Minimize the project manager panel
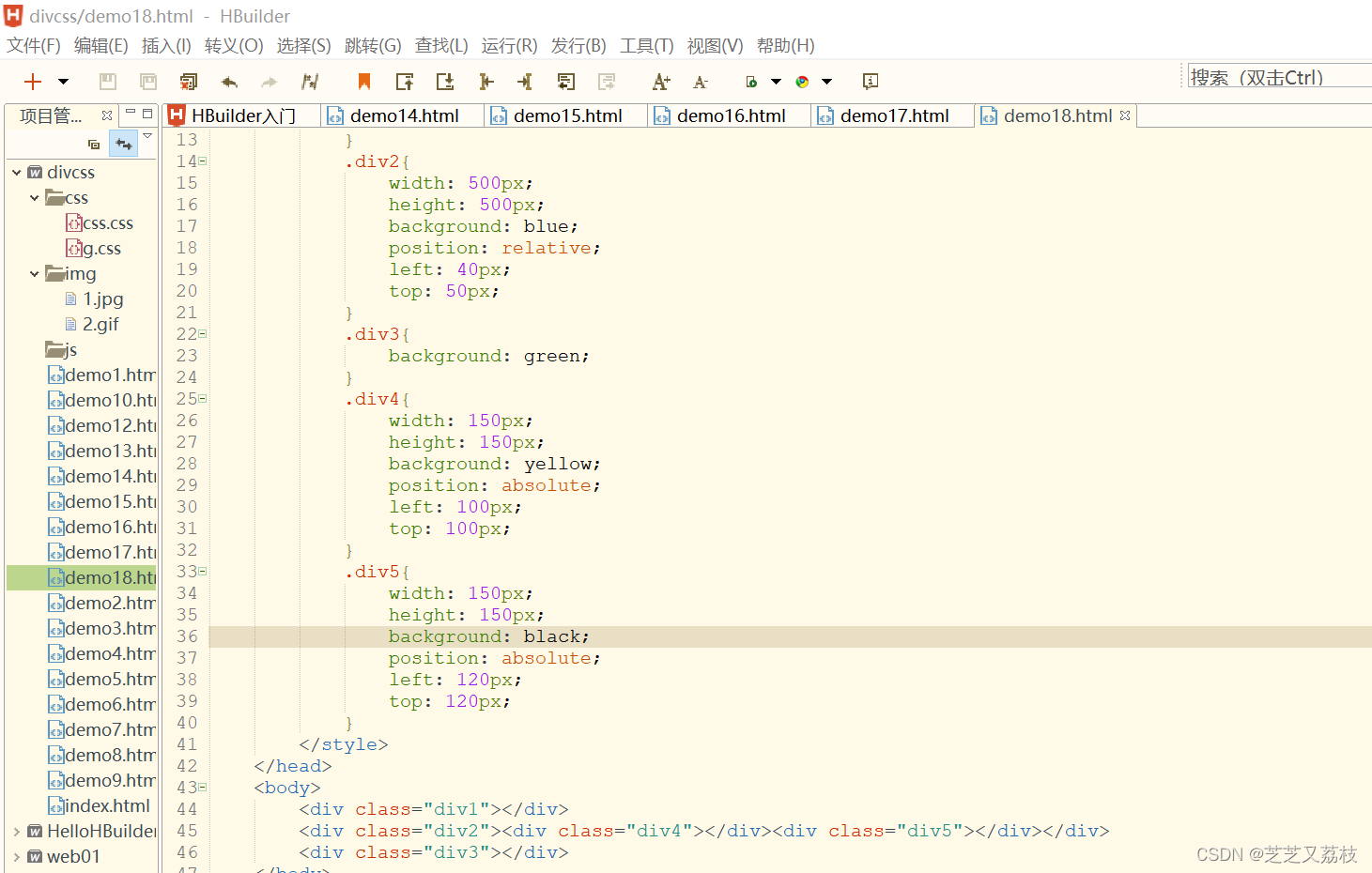The image size is (1372, 873). [131, 113]
